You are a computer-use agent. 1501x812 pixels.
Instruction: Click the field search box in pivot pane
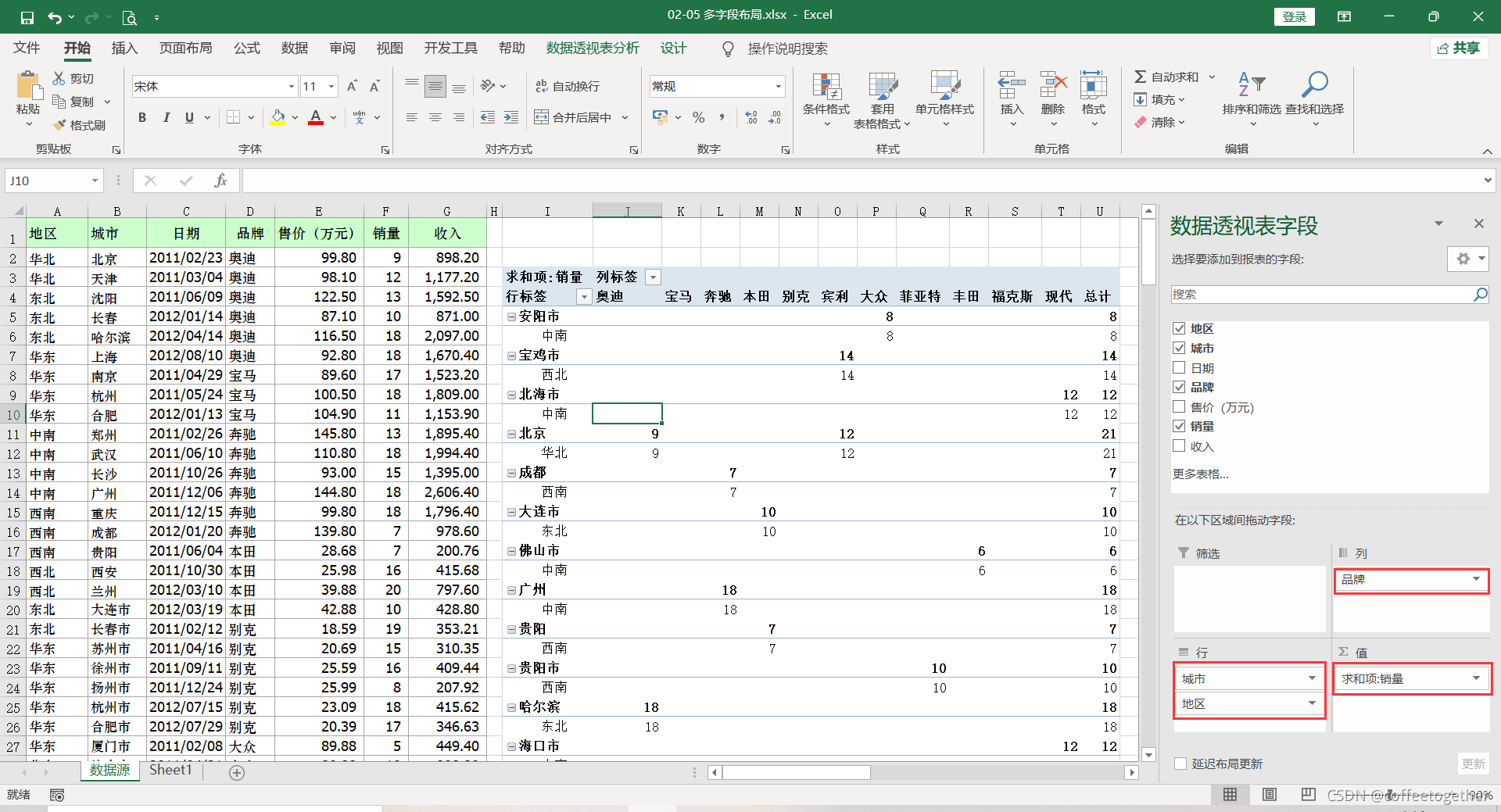1321,295
